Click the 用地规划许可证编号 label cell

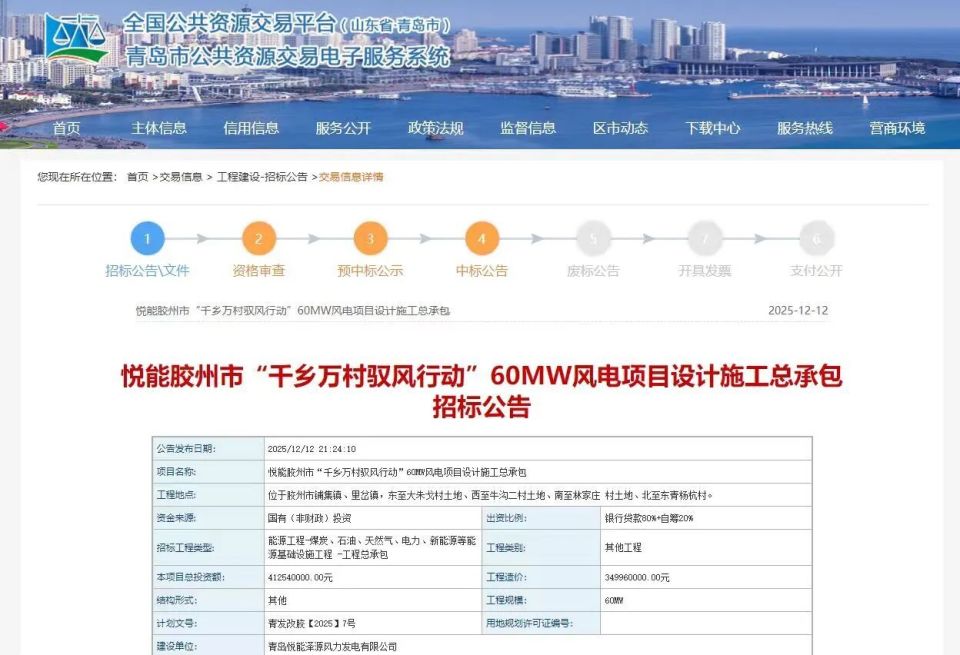[x=541, y=623]
